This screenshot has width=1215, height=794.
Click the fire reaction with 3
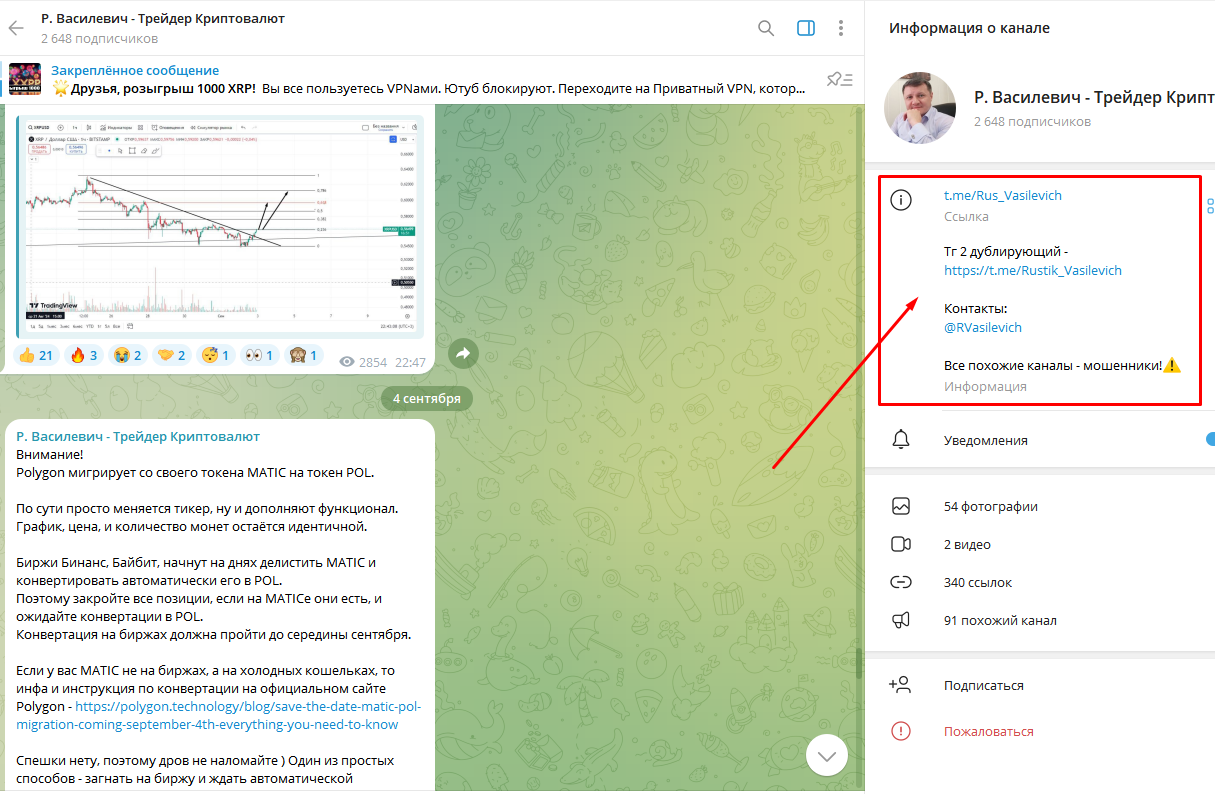[x=83, y=355]
